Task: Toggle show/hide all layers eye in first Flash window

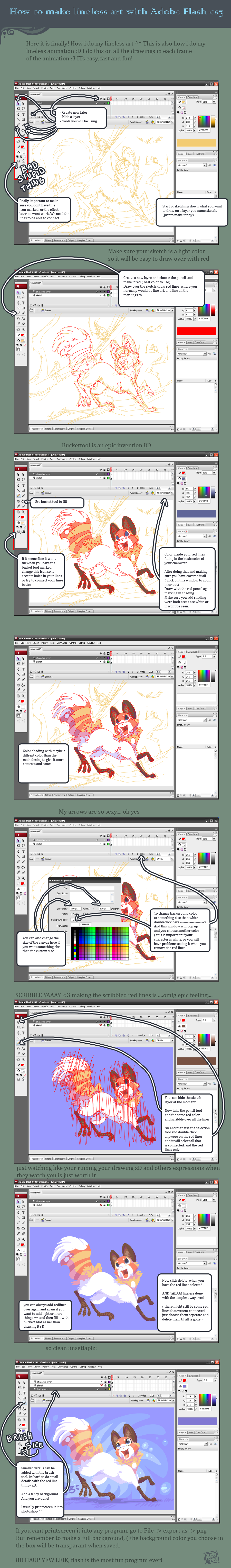Action: pos(101,99)
